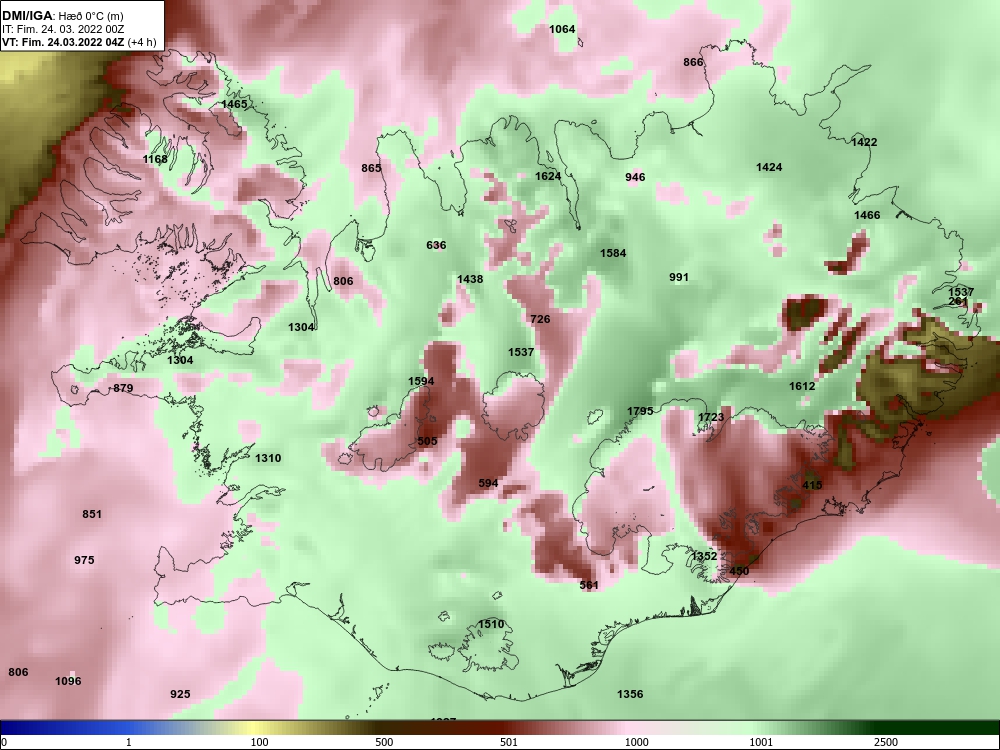Viewport: 1000px width, 750px height.
Task: Click the map value 726
Action: pyautogui.click(x=540, y=319)
